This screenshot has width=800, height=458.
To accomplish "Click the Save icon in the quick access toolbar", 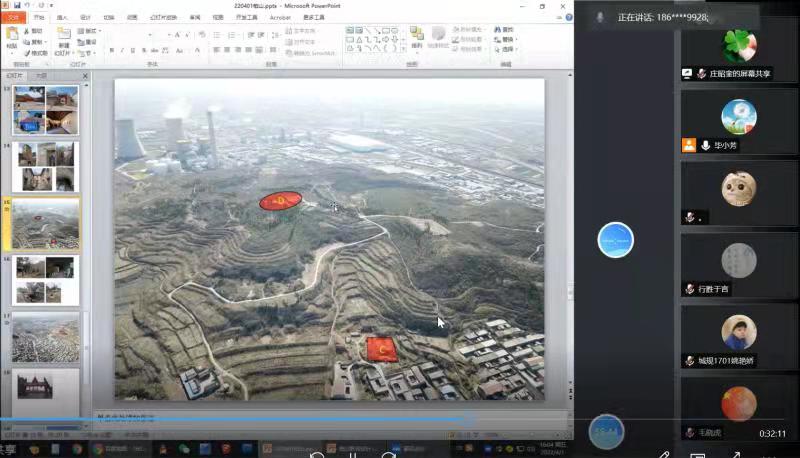I will [17, 6].
